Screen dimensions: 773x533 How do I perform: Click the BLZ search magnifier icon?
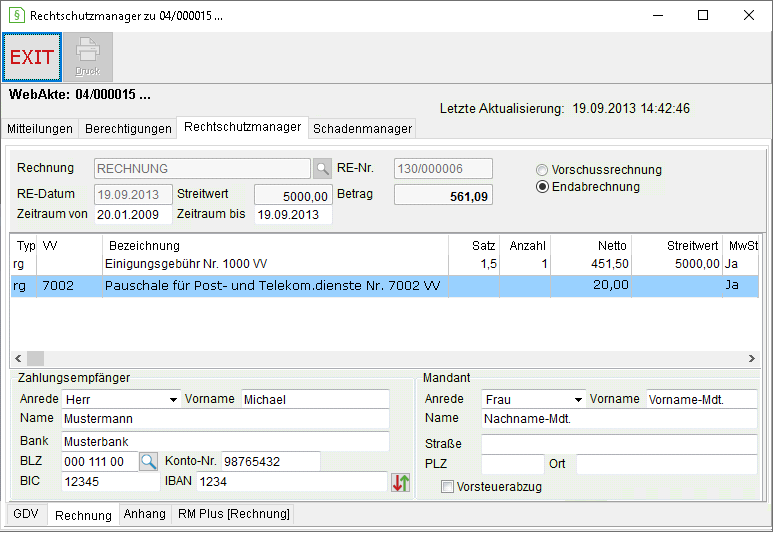[148, 462]
